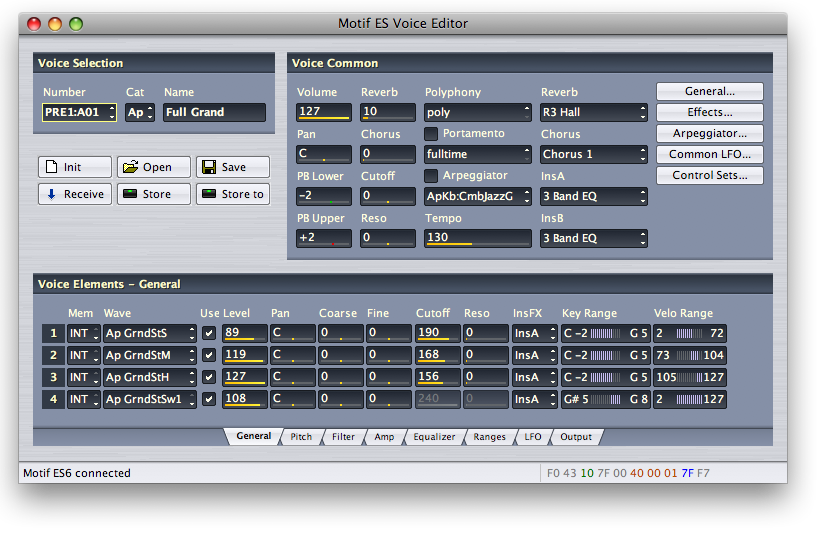Click the Volume 127 slider field
827x538 pixels.
pyautogui.click(x=324, y=113)
